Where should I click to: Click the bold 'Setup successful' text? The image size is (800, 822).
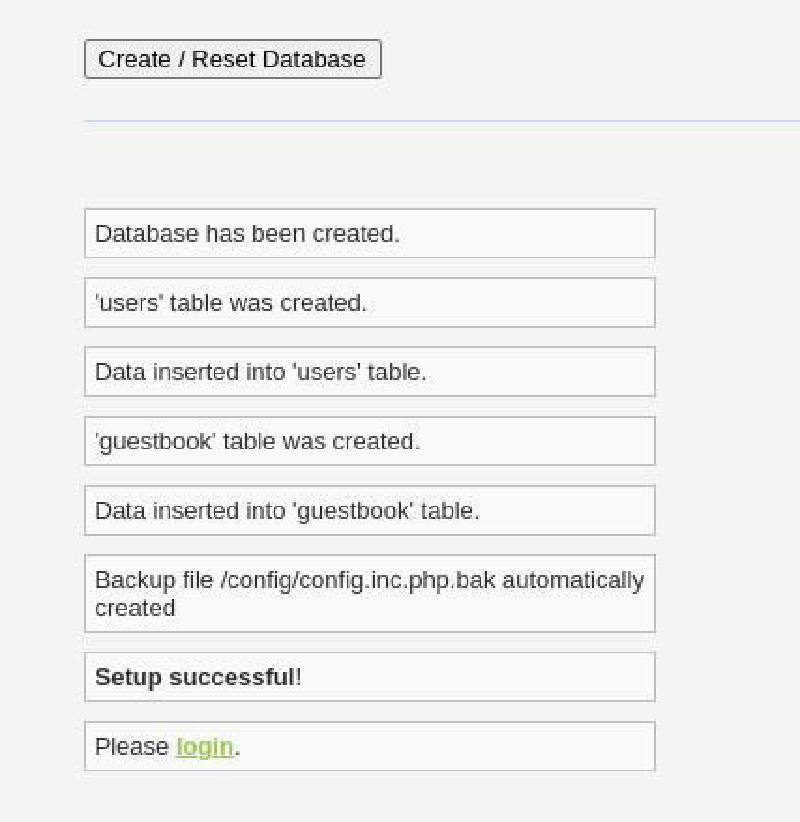click(194, 677)
